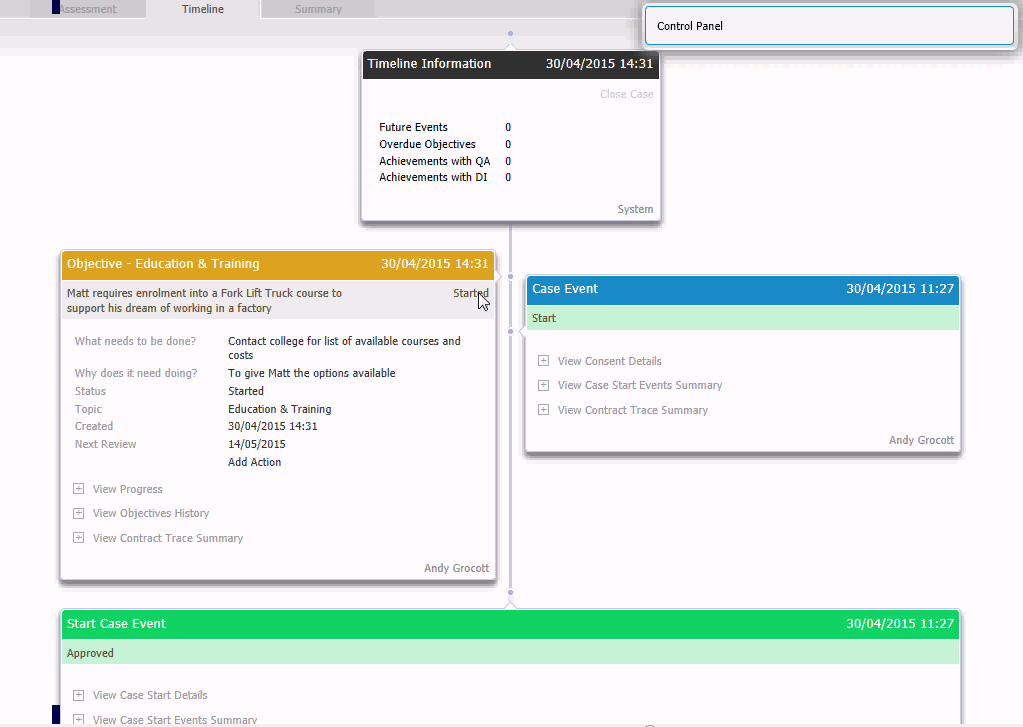
Task: Click the System label in Timeline Information
Action: (x=635, y=209)
